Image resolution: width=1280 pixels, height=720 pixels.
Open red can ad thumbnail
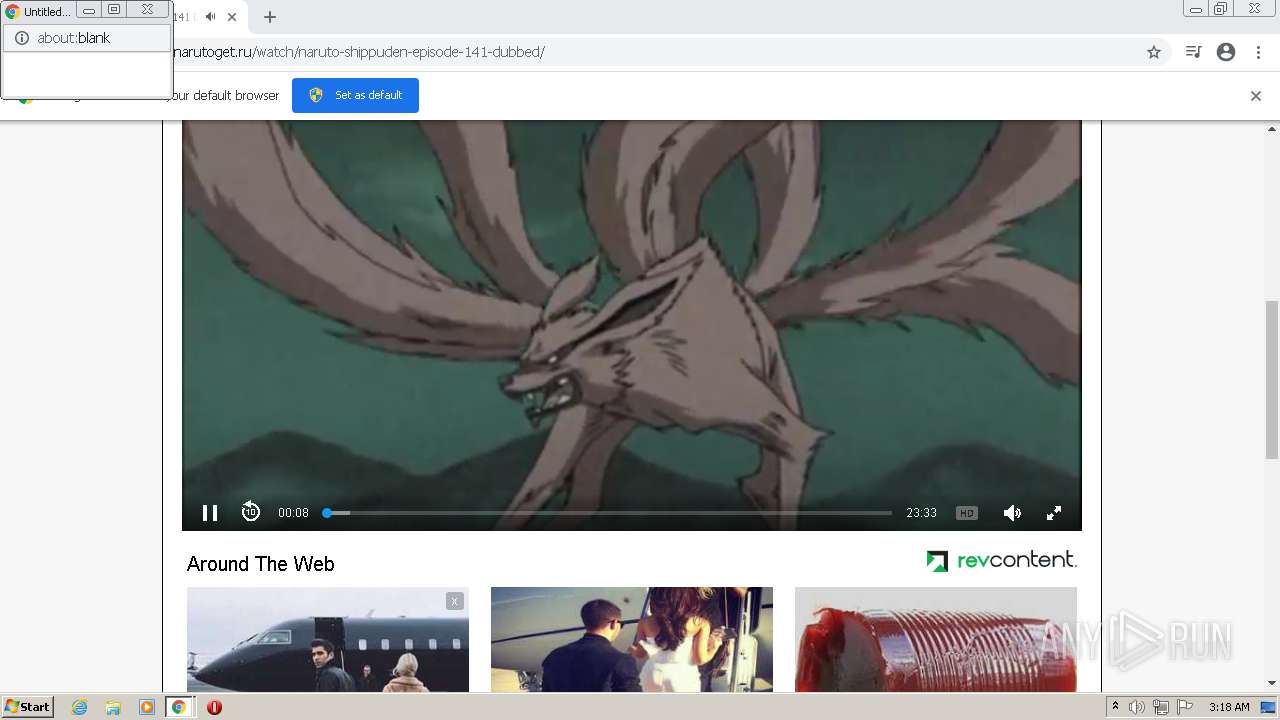pyautogui.click(x=936, y=639)
